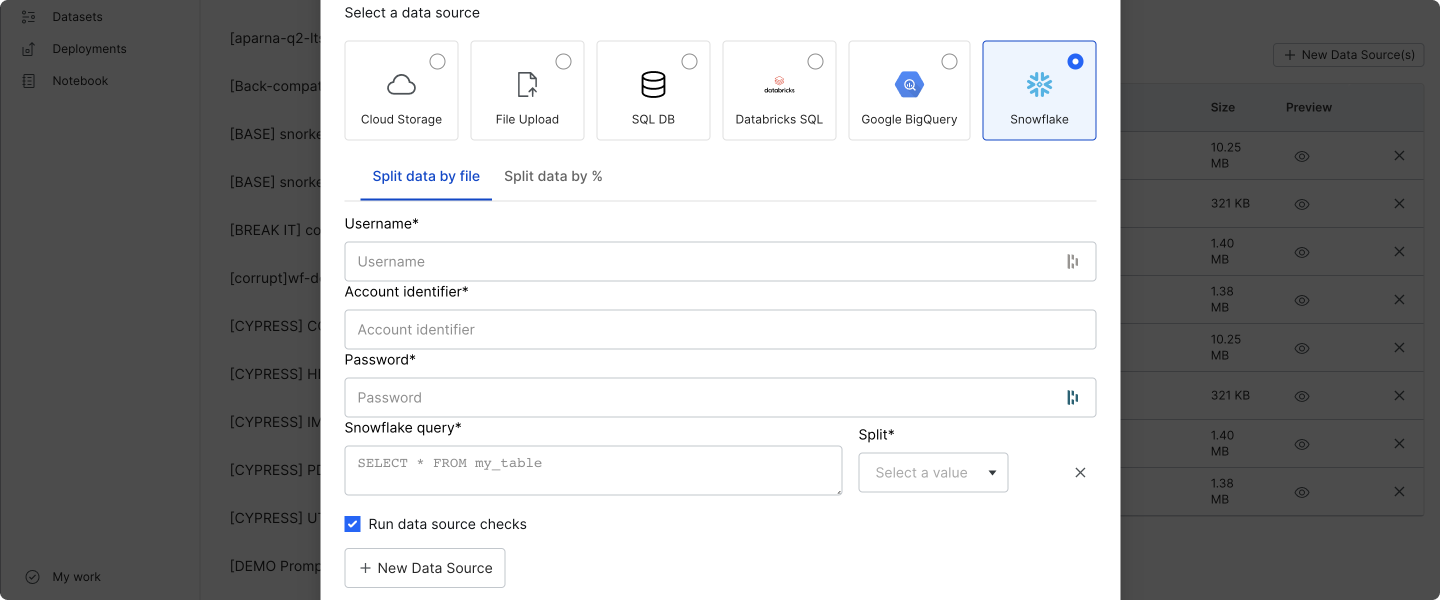Image resolution: width=1440 pixels, height=600 pixels.
Task: Switch to Split data by % tab
Action: (553, 176)
